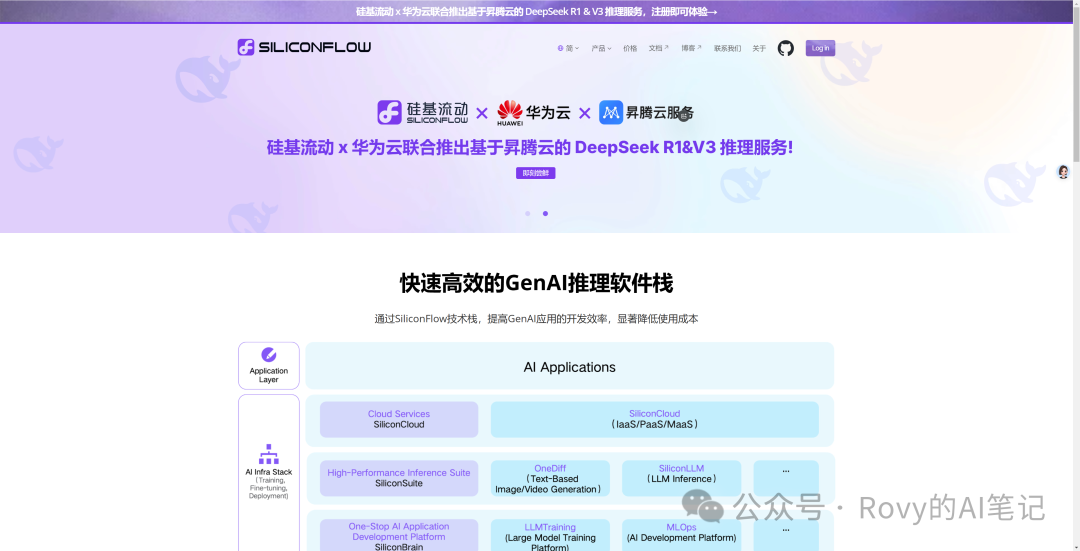Open the 博客 blog link
The width and height of the screenshot is (1080, 551).
(x=692, y=48)
